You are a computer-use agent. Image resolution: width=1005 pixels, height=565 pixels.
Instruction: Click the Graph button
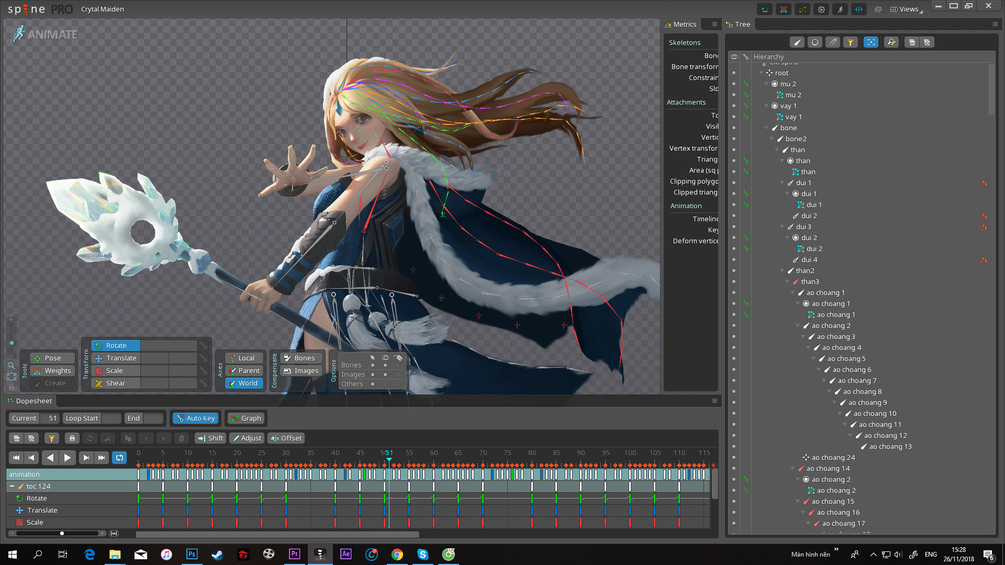tap(246, 418)
